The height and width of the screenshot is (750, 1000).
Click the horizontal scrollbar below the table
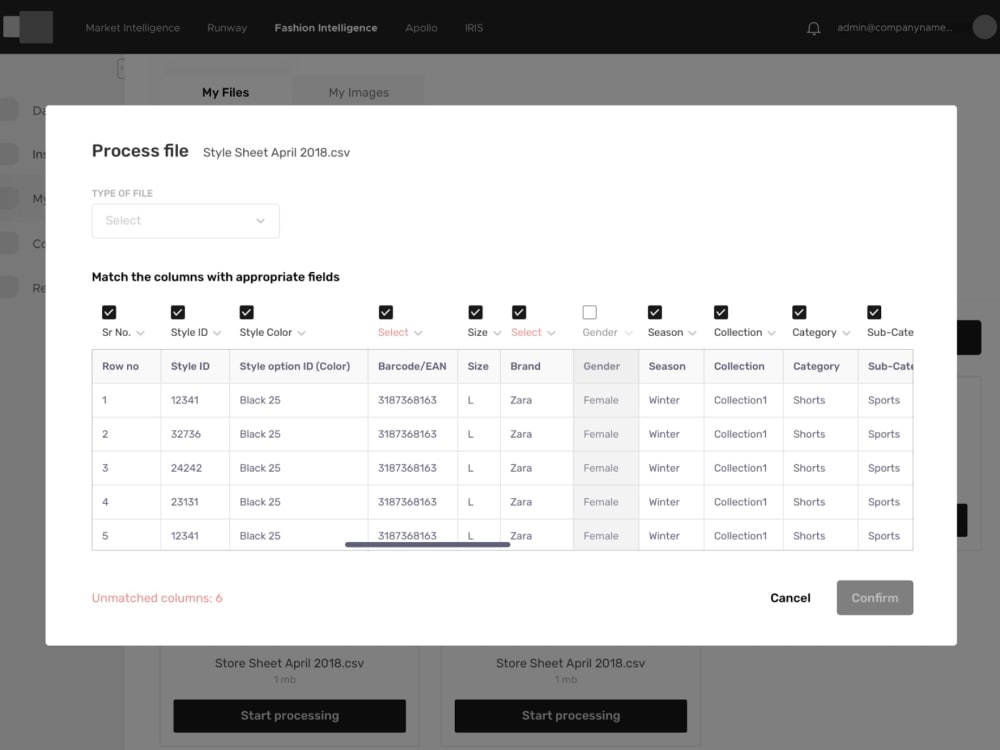[424, 543]
